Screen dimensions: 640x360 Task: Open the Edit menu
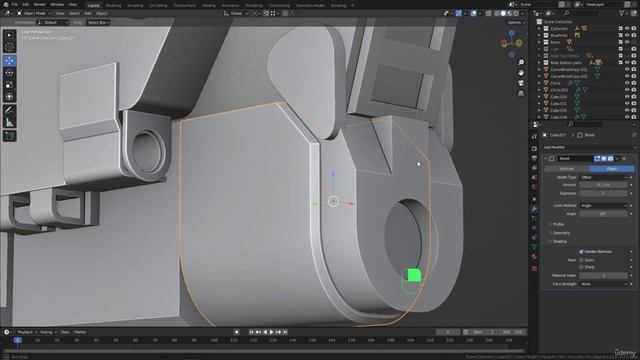[26, 4]
